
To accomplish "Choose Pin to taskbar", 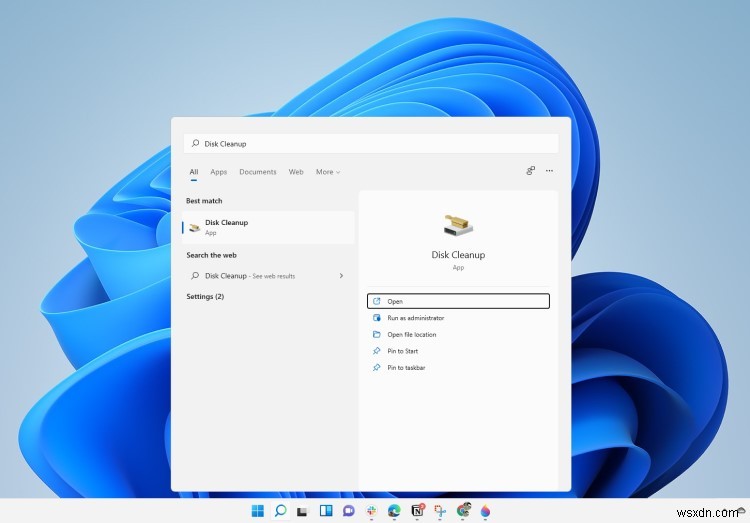I will point(458,367).
